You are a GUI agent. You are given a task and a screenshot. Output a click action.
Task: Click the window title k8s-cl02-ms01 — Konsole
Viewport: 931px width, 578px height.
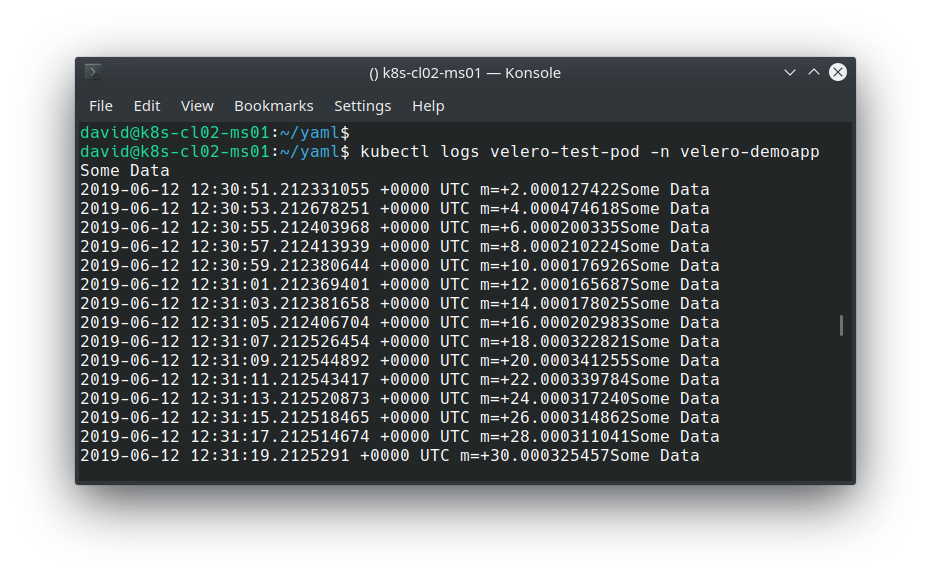[x=465, y=73]
